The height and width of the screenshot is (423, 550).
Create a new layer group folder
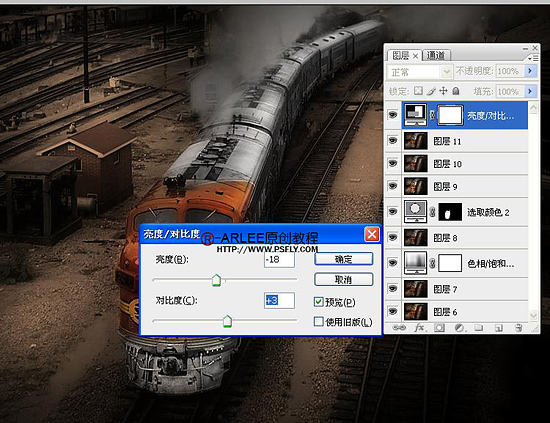pos(479,328)
